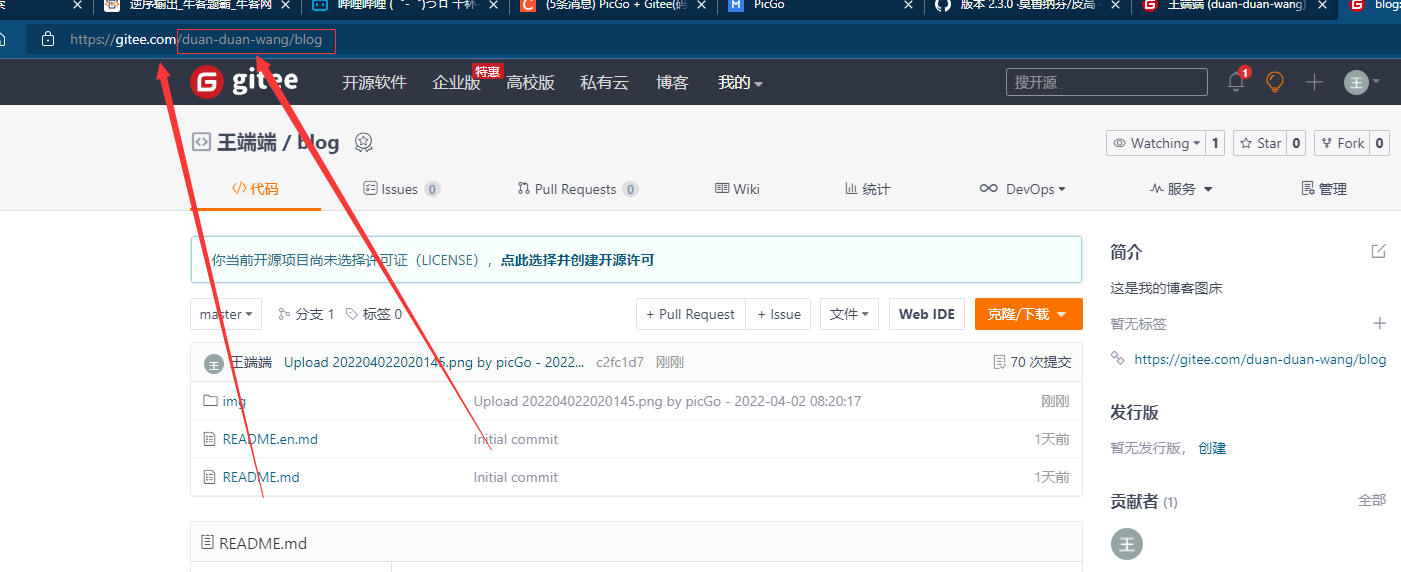Click the browser address bar URL
Screen dimensions: 1401x572
(x=196, y=40)
